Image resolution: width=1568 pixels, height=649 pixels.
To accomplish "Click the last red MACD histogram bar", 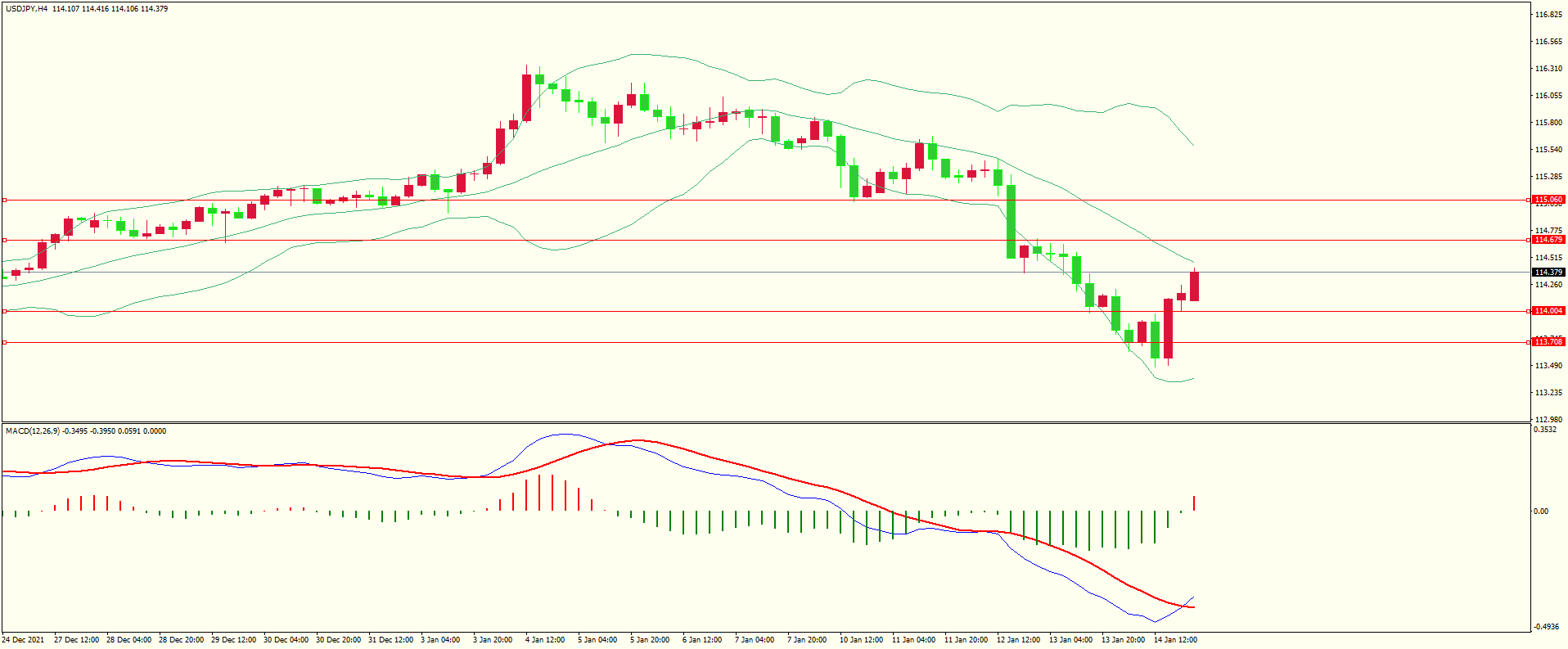I will point(1194,503).
